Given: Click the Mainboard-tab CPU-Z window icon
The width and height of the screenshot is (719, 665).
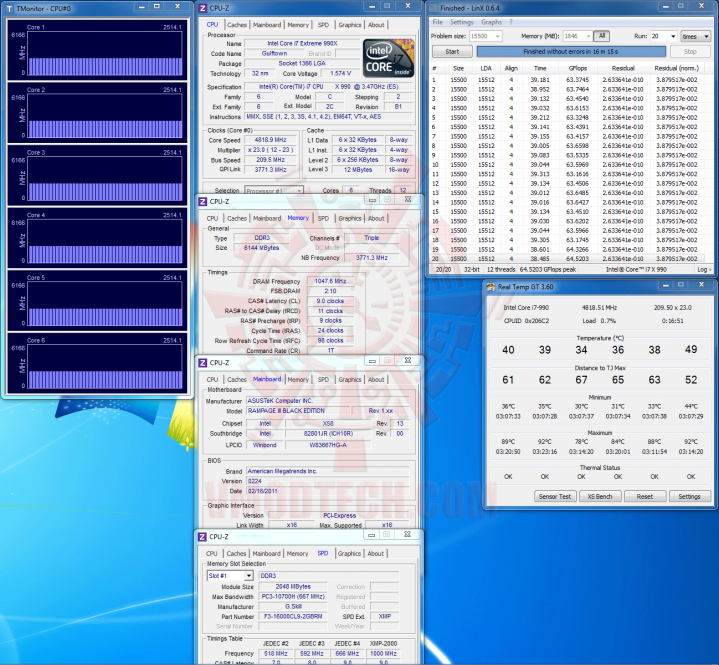Looking at the screenshot, I should [x=203, y=363].
